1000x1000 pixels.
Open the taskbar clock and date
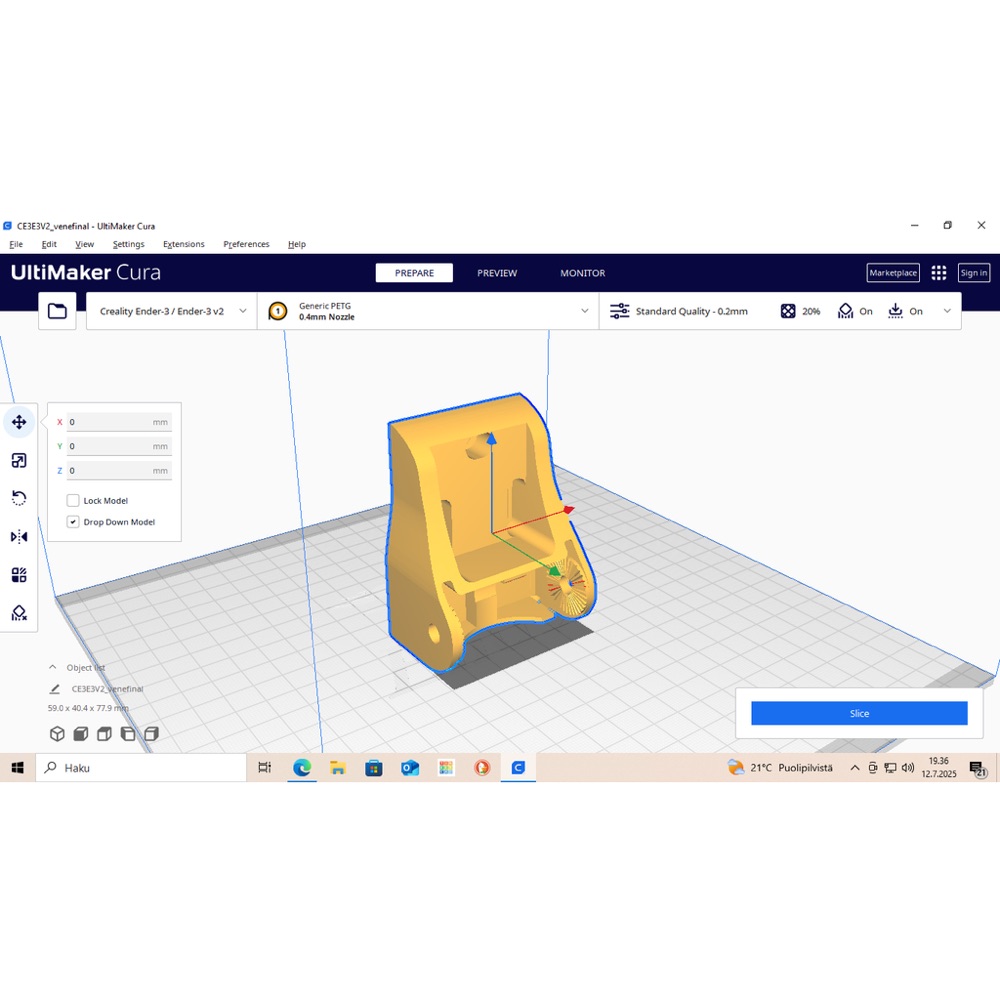pos(939,768)
